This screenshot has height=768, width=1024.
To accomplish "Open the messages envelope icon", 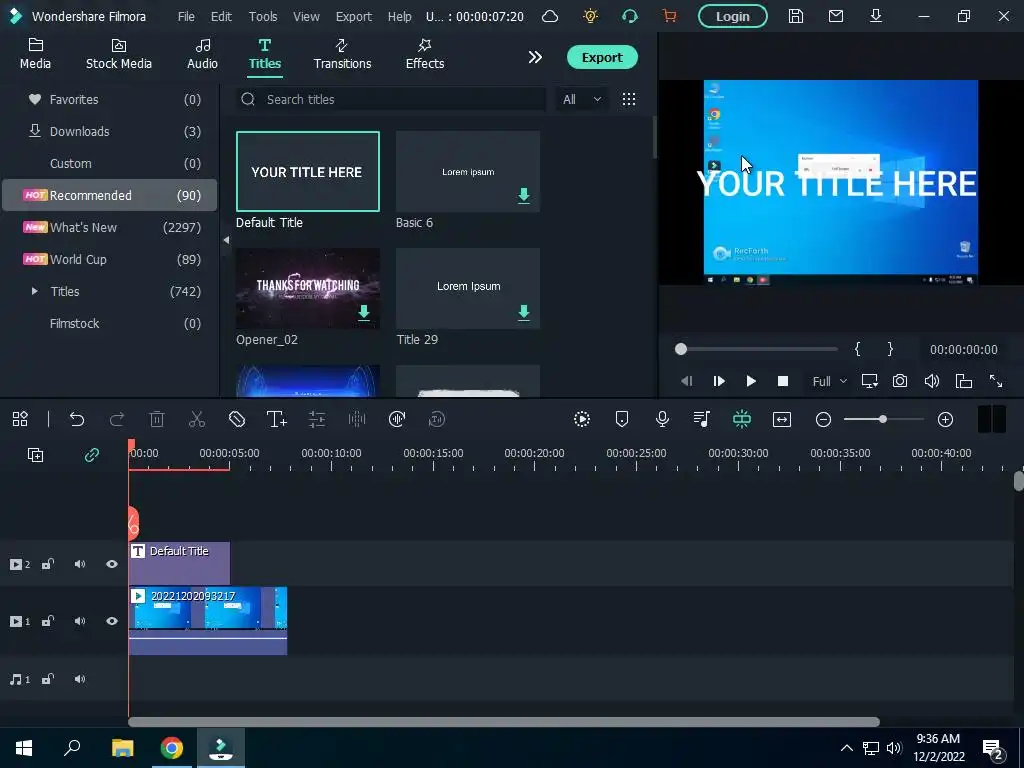I will (x=836, y=16).
